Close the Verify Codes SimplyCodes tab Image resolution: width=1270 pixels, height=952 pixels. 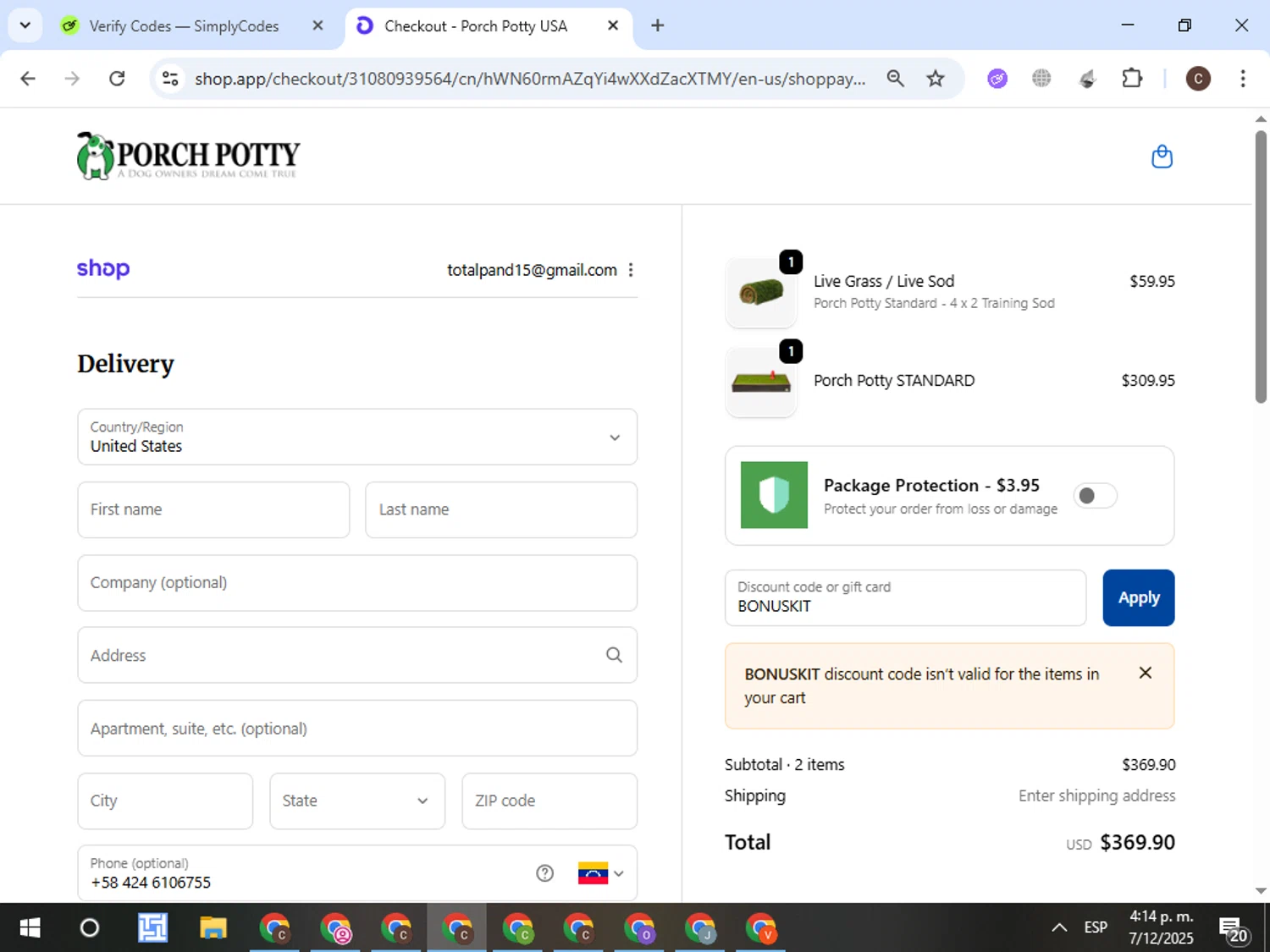coord(318,25)
